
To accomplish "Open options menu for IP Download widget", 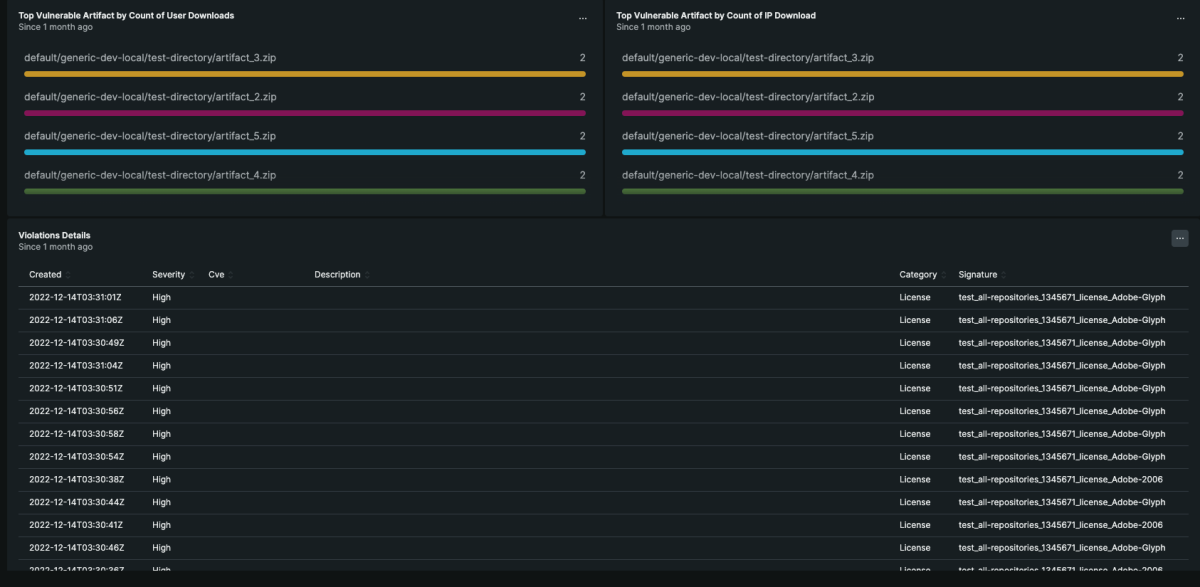I will pyautogui.click(x=1180, y=19).
